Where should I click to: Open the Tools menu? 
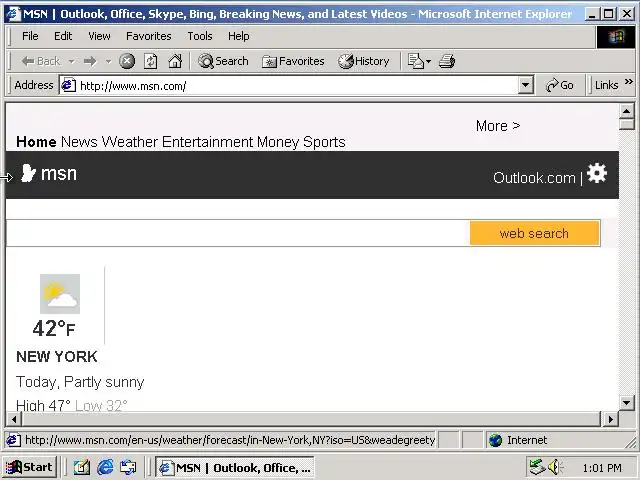pos(200,36)
